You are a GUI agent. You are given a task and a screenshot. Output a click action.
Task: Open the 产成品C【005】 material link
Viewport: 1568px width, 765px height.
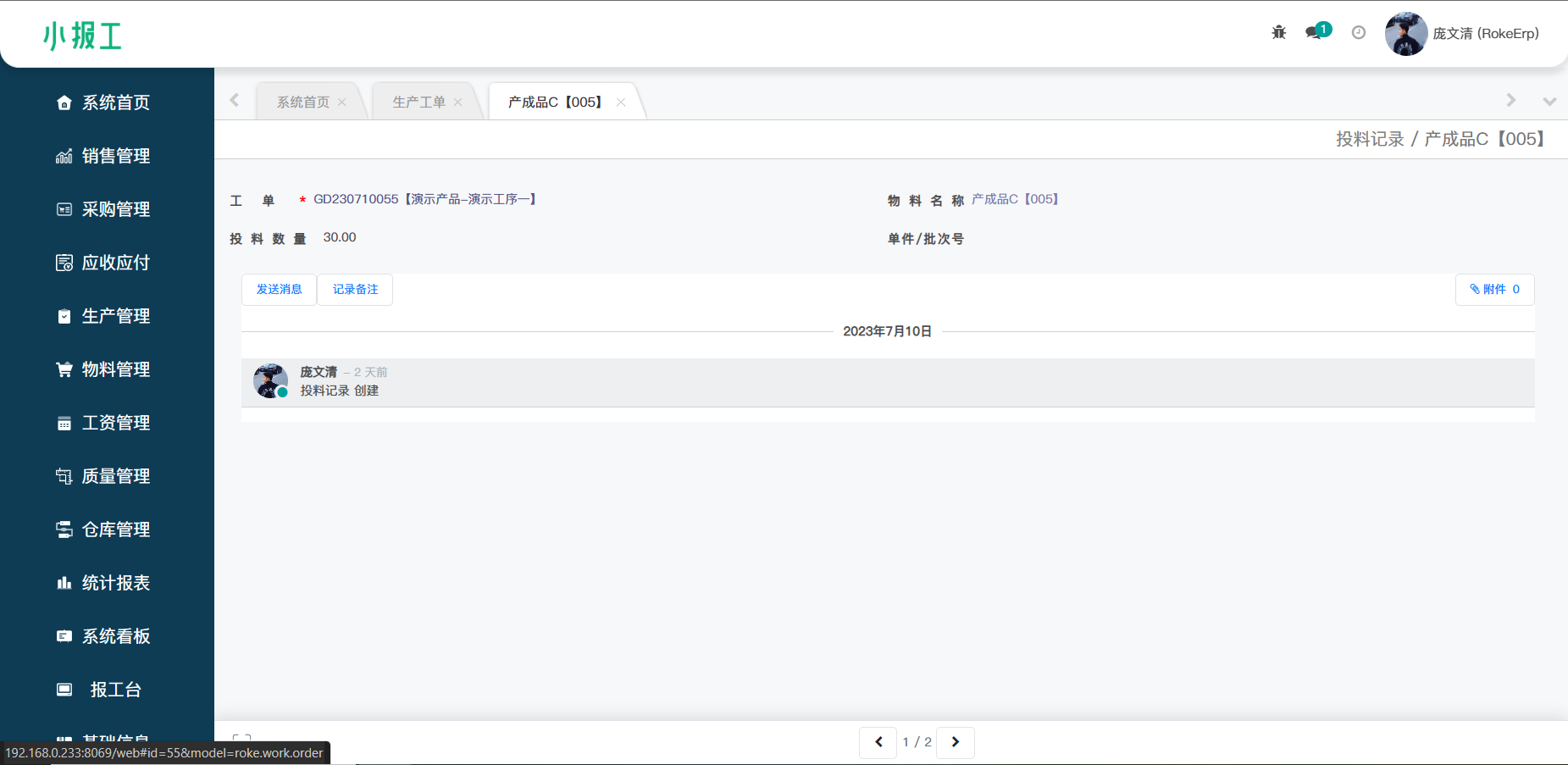(x=1015, y=199)
